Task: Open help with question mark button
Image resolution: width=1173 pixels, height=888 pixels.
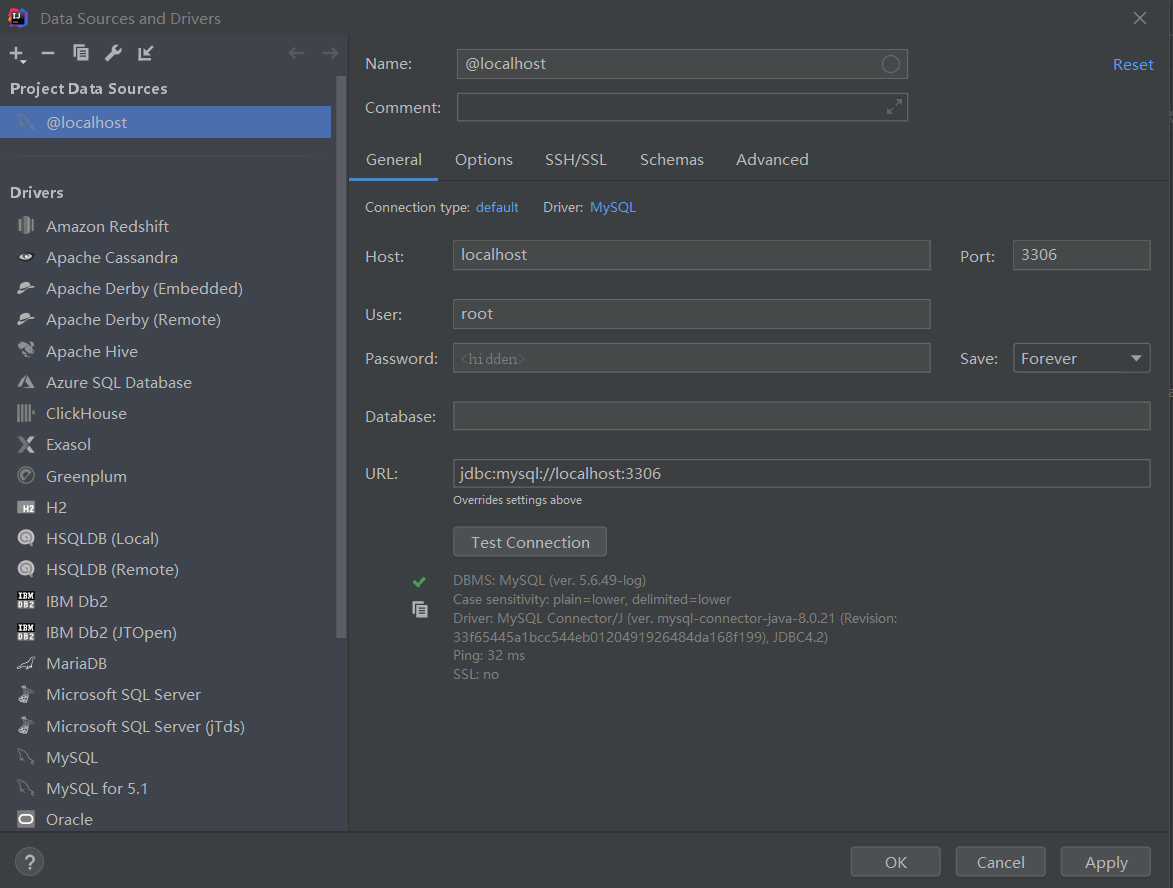Action: click(x=29, y=862)
